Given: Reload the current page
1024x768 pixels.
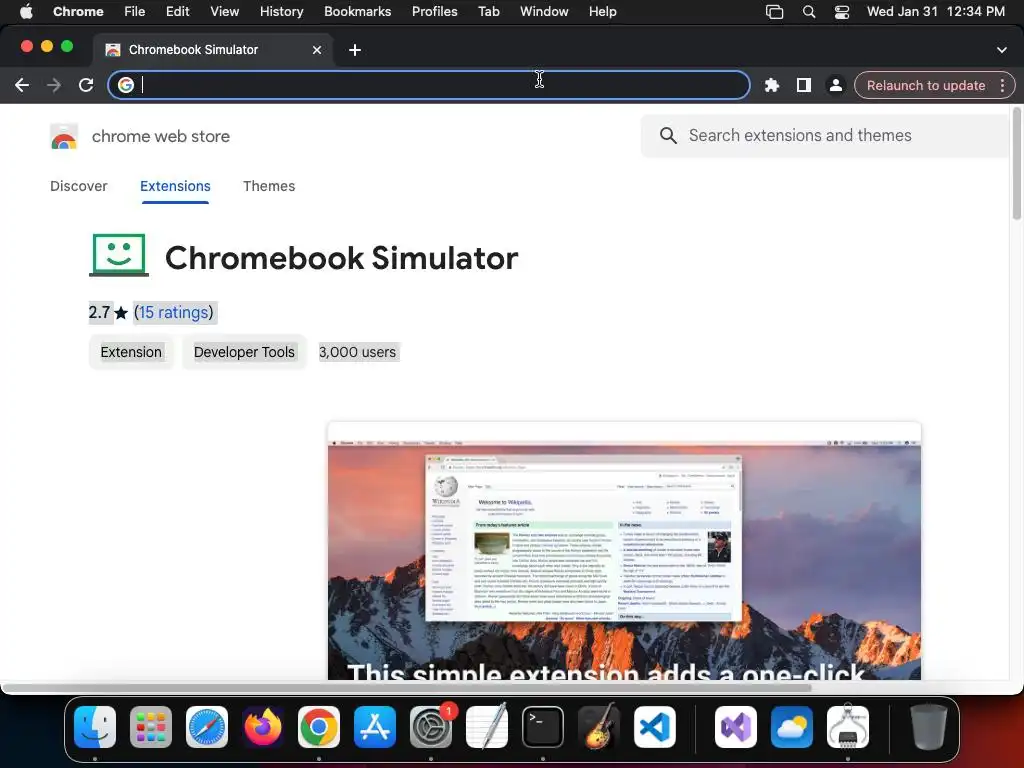Looking at the screenshot, I should (x=86, y=86).
